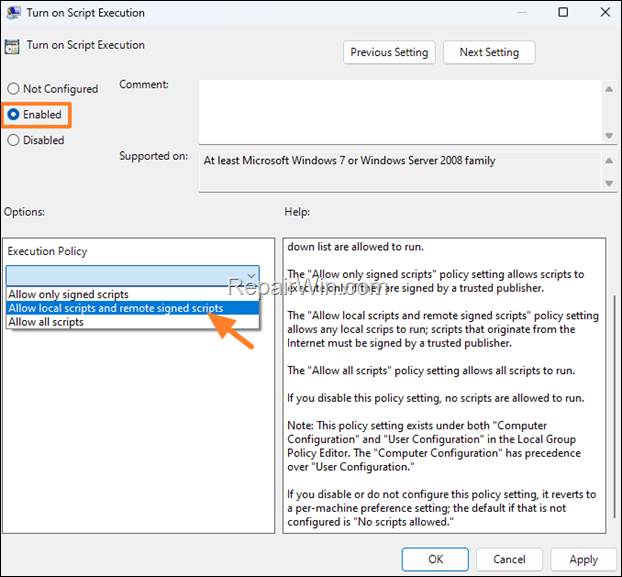Click up arrow in Supported on box

[x=609, y=161]
